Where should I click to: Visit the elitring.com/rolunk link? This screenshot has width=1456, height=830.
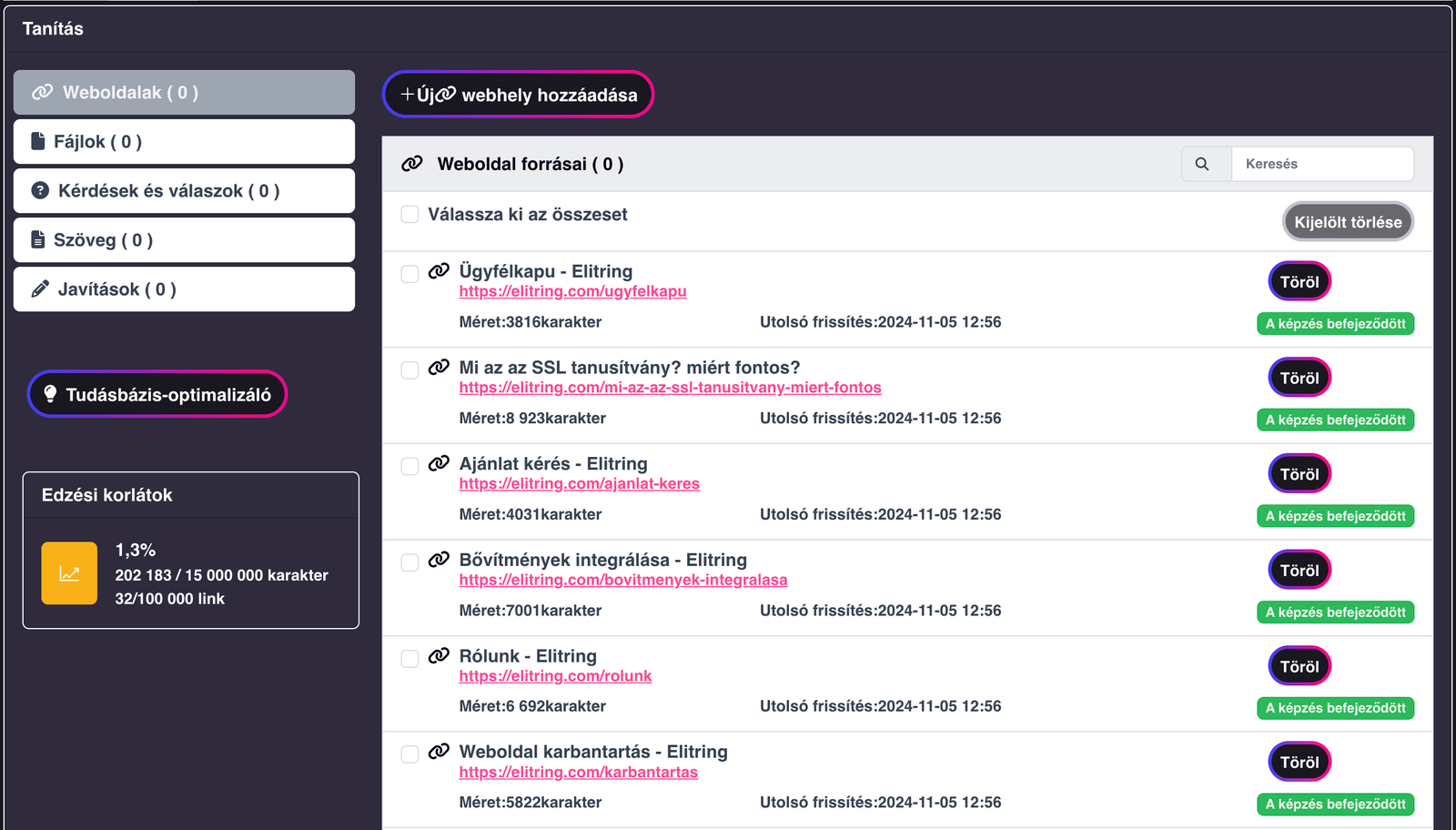click(x=555, y=676)
